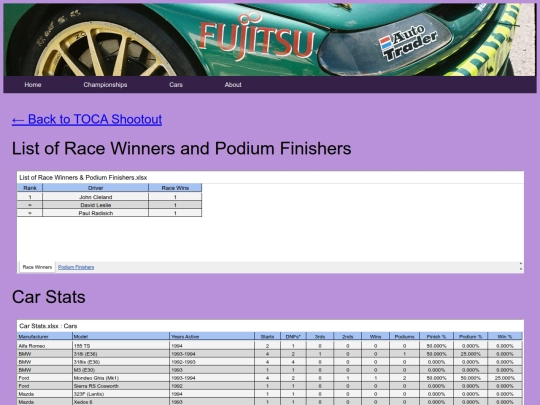Click the Model column header
Image resolution: width=540 pixels, height=405 pixels.
click(x=121, y=336)
